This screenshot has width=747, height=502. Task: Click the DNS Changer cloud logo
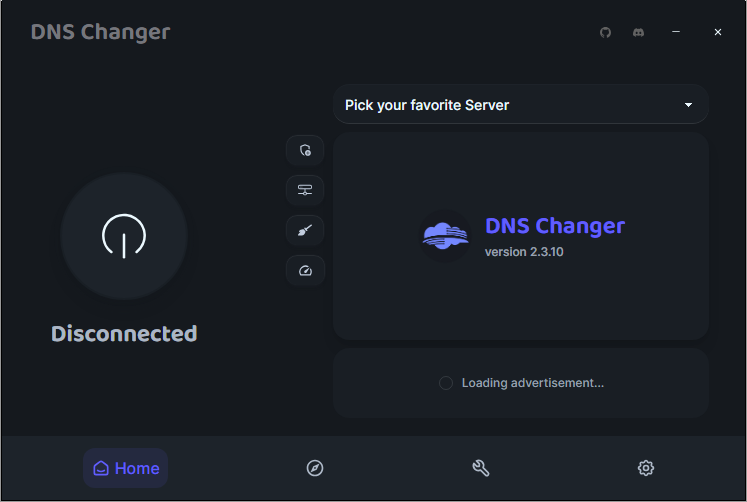(445, 236)
